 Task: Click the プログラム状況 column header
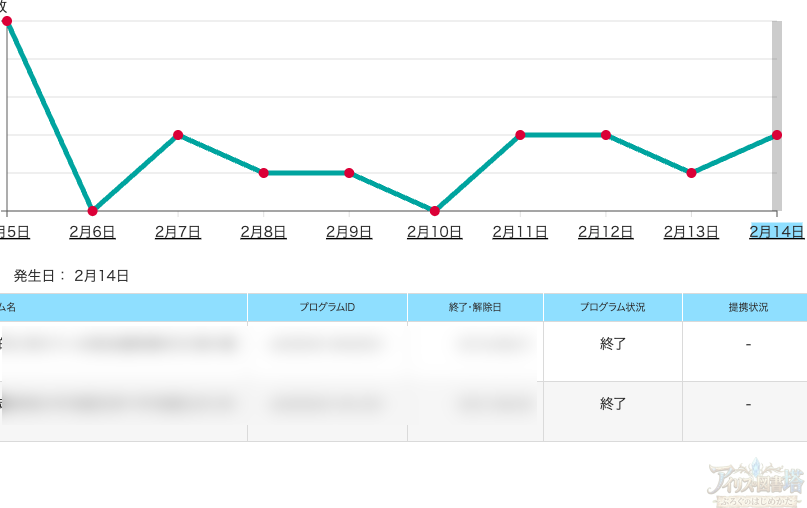[x=612, y=307]
